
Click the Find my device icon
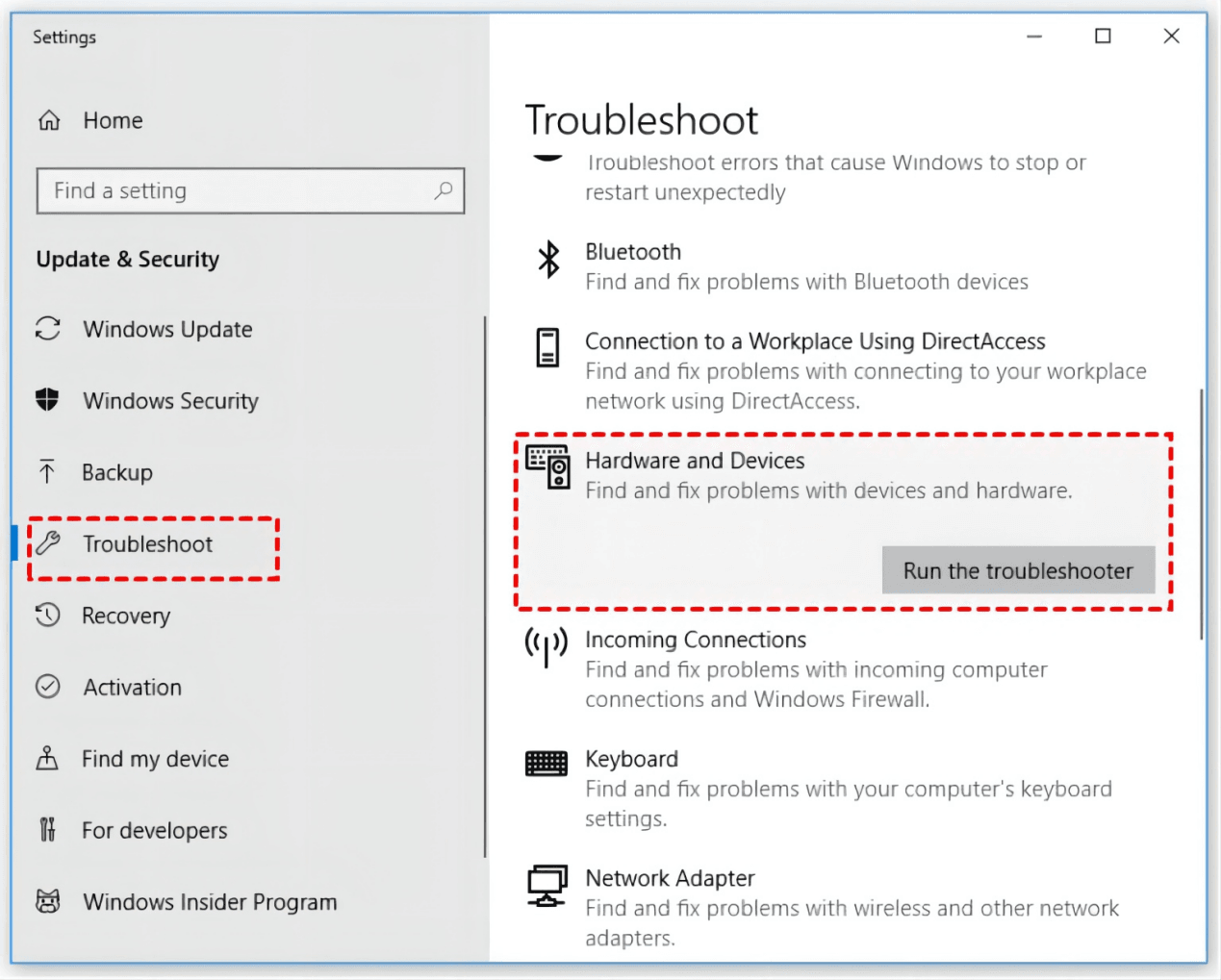(47, 758)
